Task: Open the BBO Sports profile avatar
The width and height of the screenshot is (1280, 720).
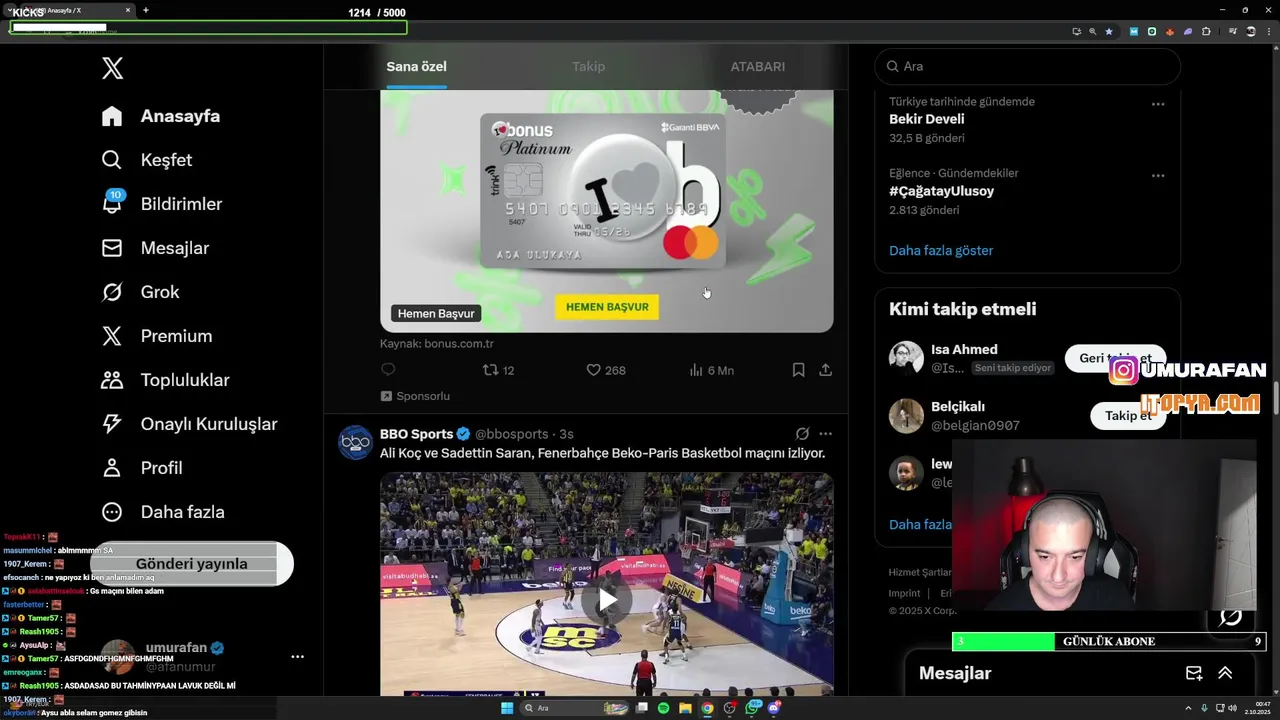Action: coord(355,442)
